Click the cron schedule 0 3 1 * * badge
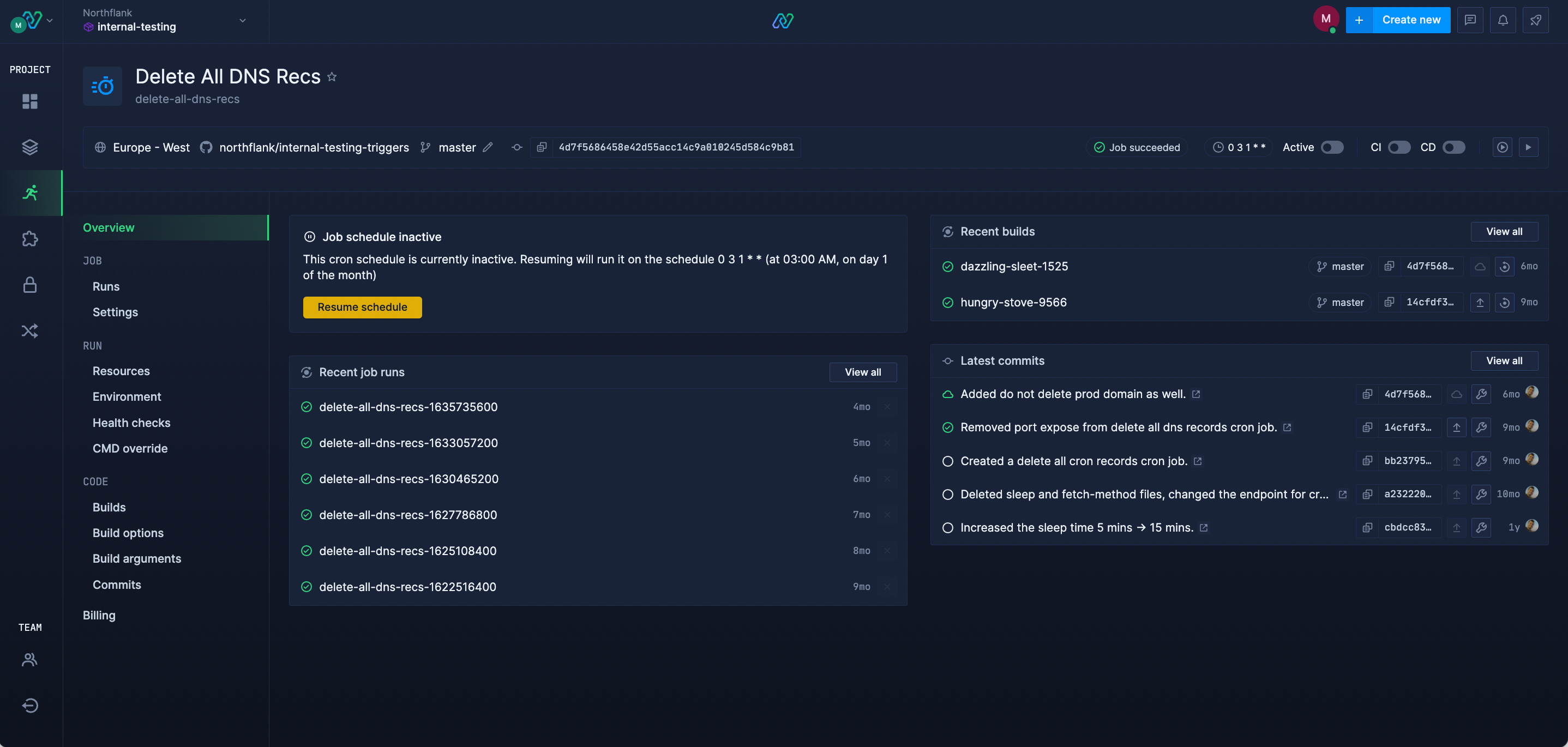 [x=1238, y=147]
